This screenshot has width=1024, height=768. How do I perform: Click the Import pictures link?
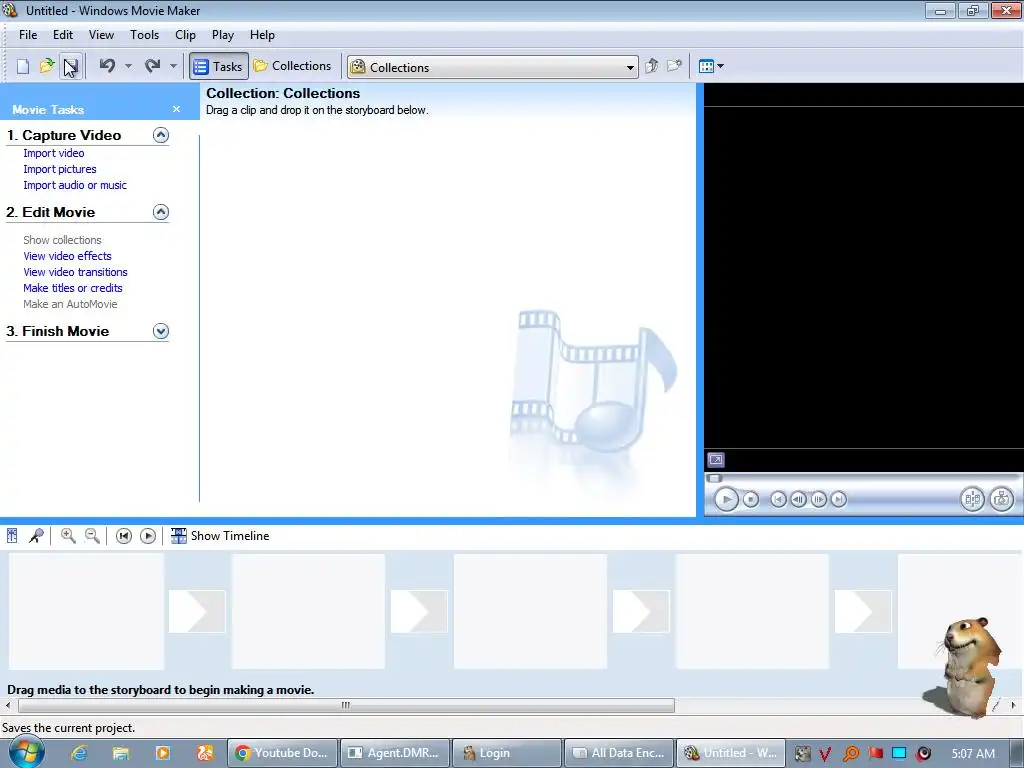pyautogui.click(x=59, y=169)
